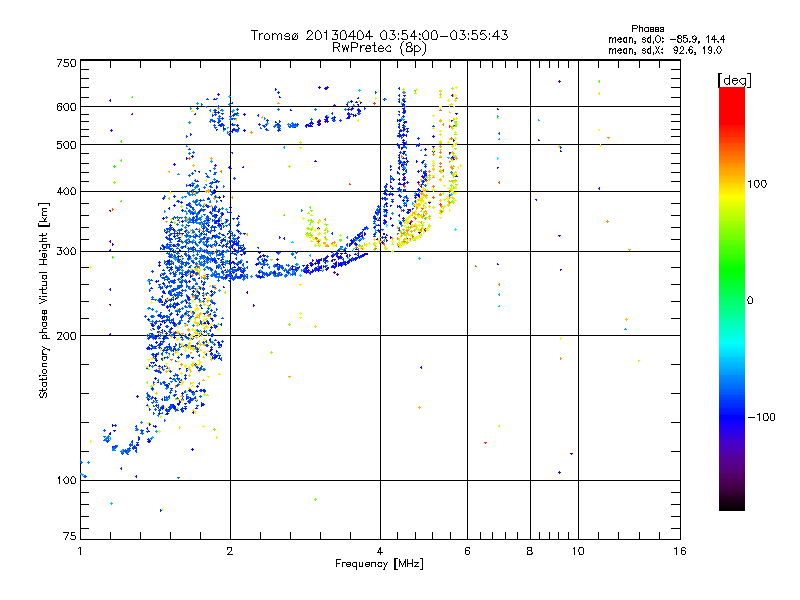
Task: Click the x-axis tick label '1'
Action: click(80, 551)
